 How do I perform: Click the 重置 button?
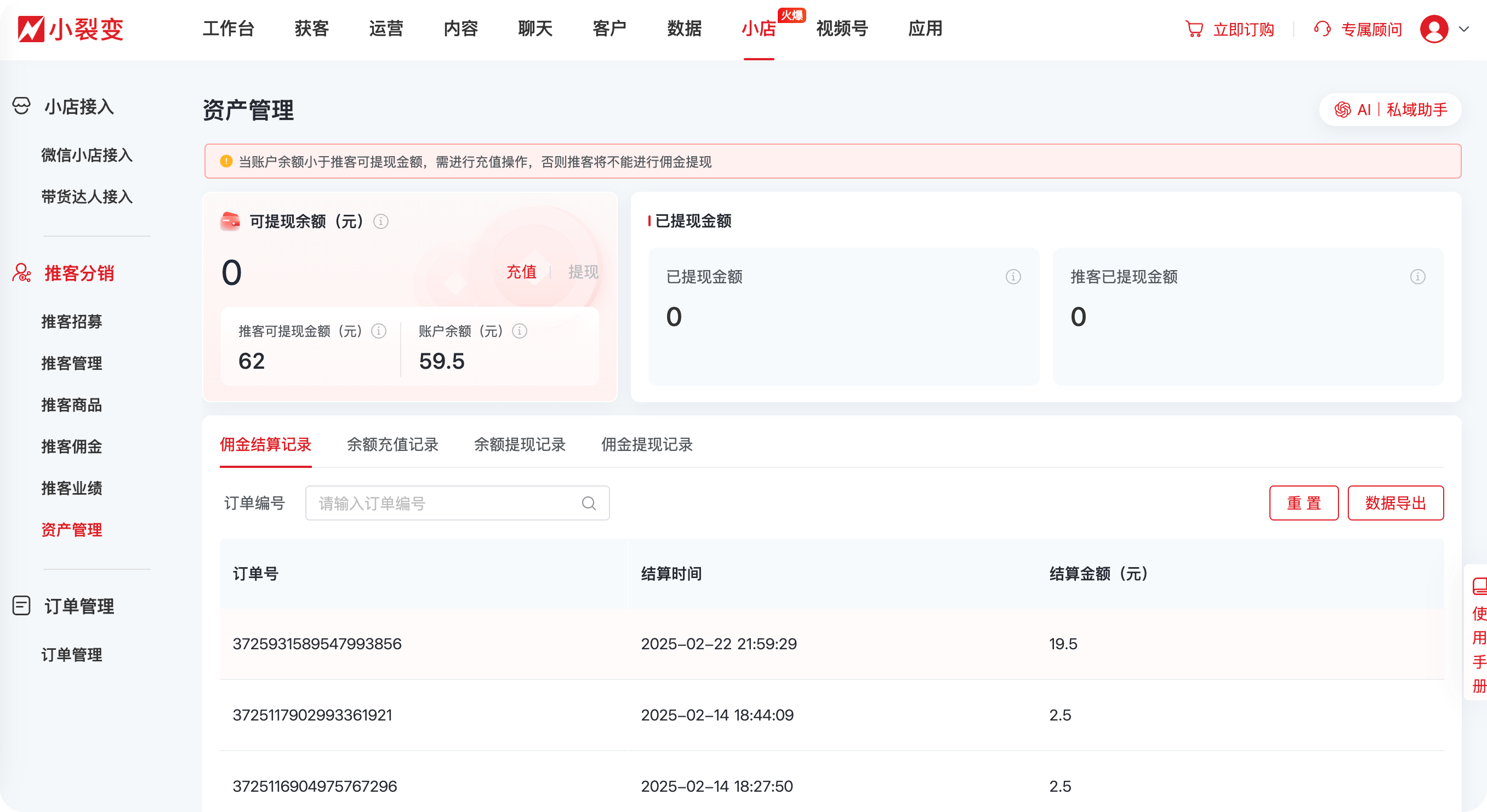tap(1303, 503)
